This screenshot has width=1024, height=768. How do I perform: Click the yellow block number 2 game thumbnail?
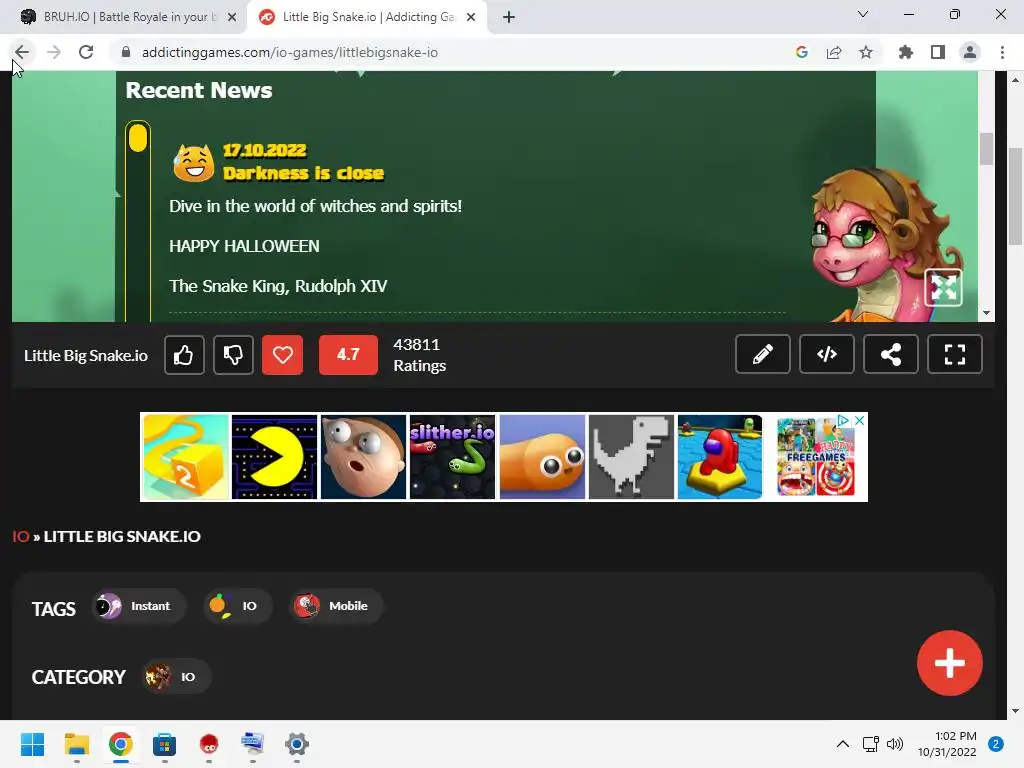click(186, 457)
